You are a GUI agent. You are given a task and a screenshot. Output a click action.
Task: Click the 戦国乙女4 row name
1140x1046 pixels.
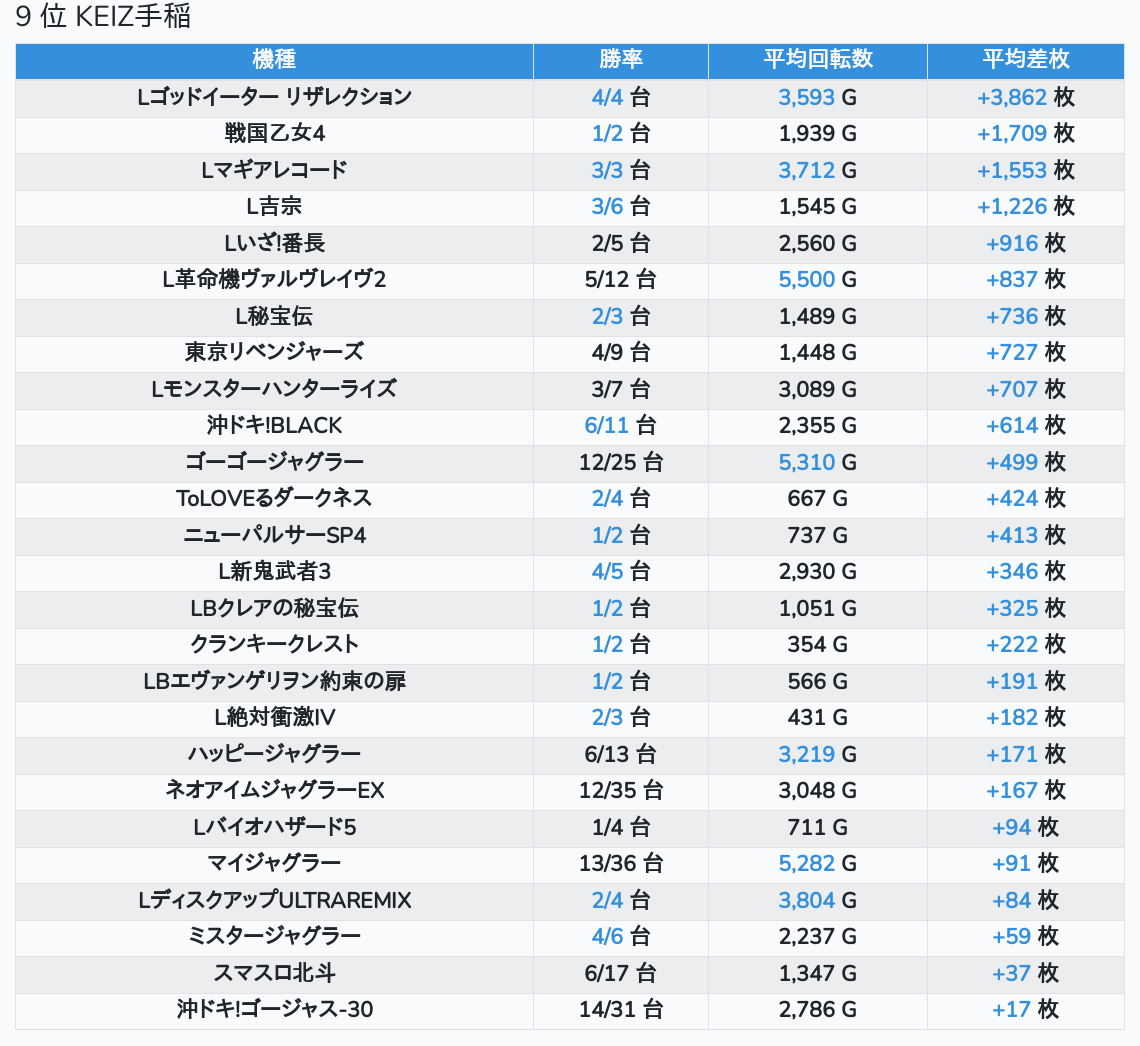click(274, 134)
